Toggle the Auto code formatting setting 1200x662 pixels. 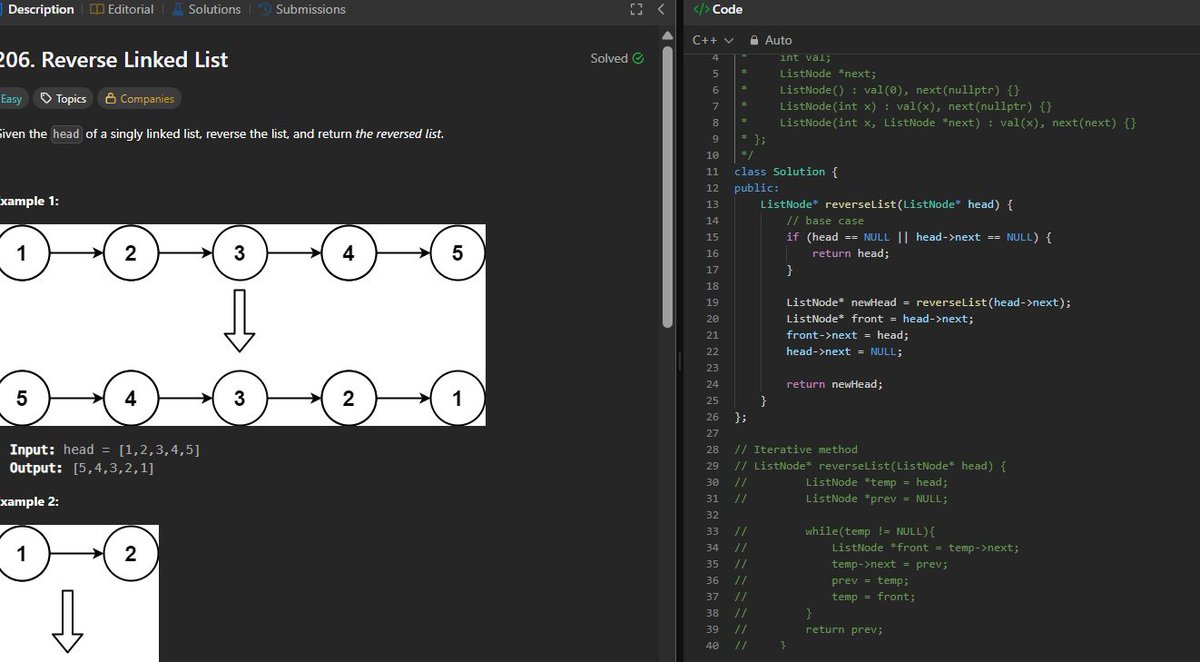pos(779,41)
